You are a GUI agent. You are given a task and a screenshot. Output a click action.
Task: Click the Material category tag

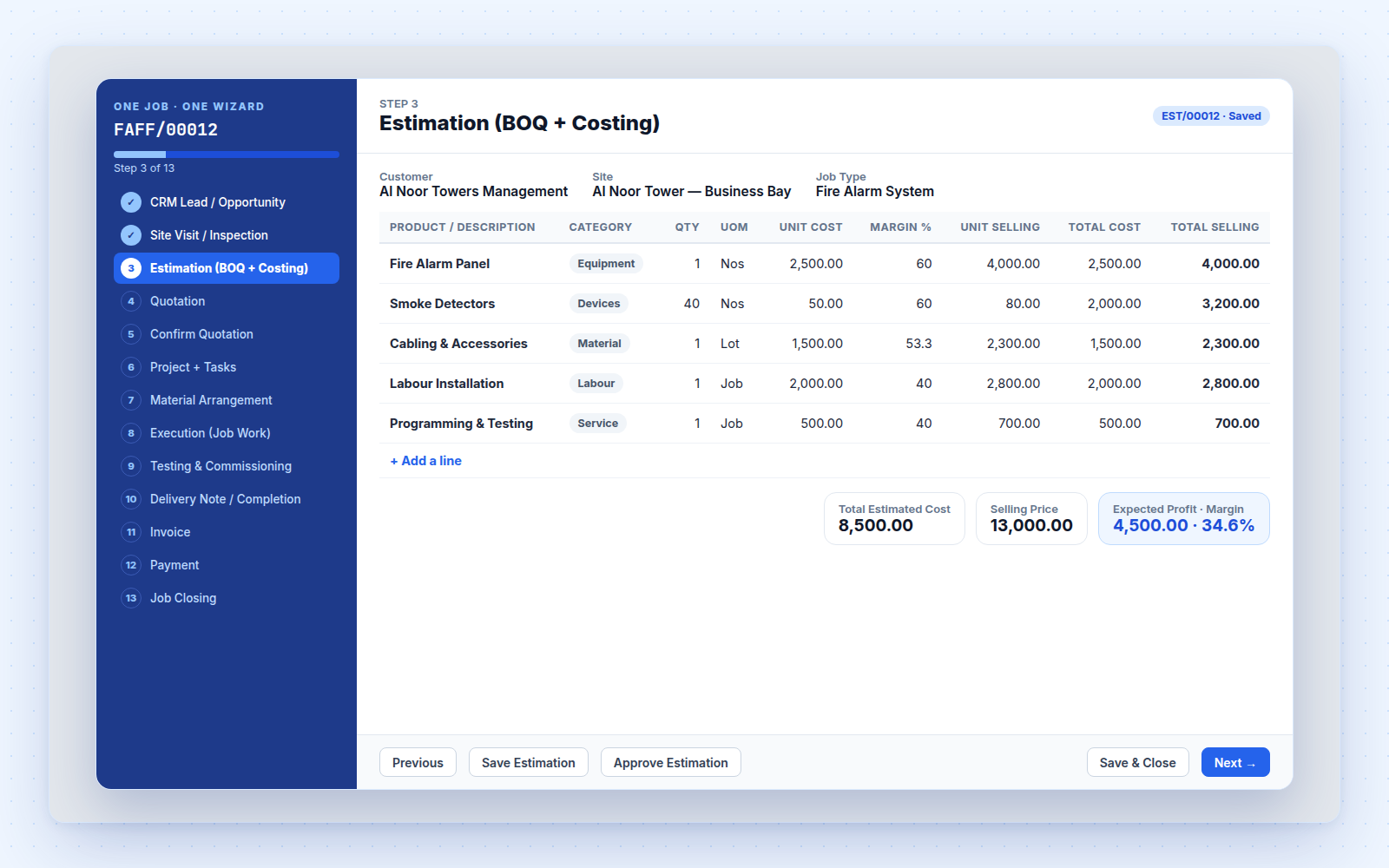599,344
